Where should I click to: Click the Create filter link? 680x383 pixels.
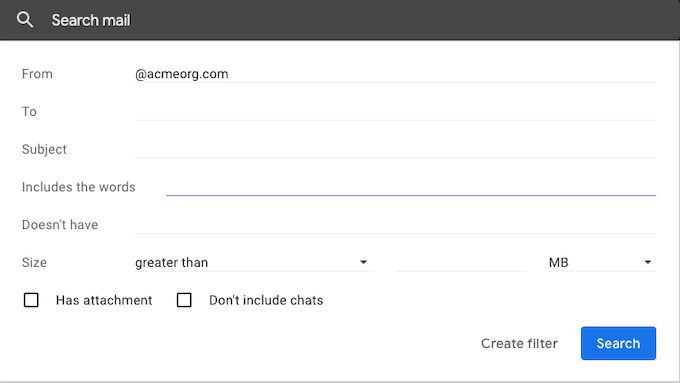pos(519,344)
